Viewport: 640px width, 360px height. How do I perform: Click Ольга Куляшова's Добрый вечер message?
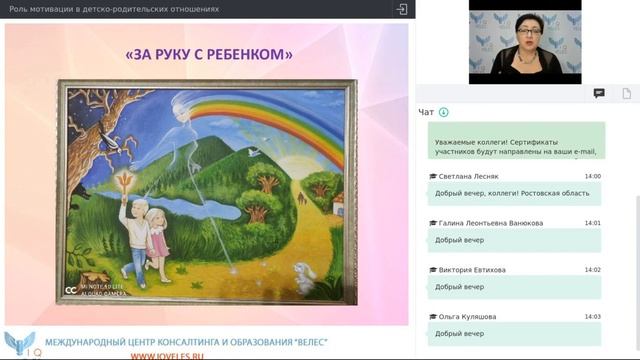[514, 334]
